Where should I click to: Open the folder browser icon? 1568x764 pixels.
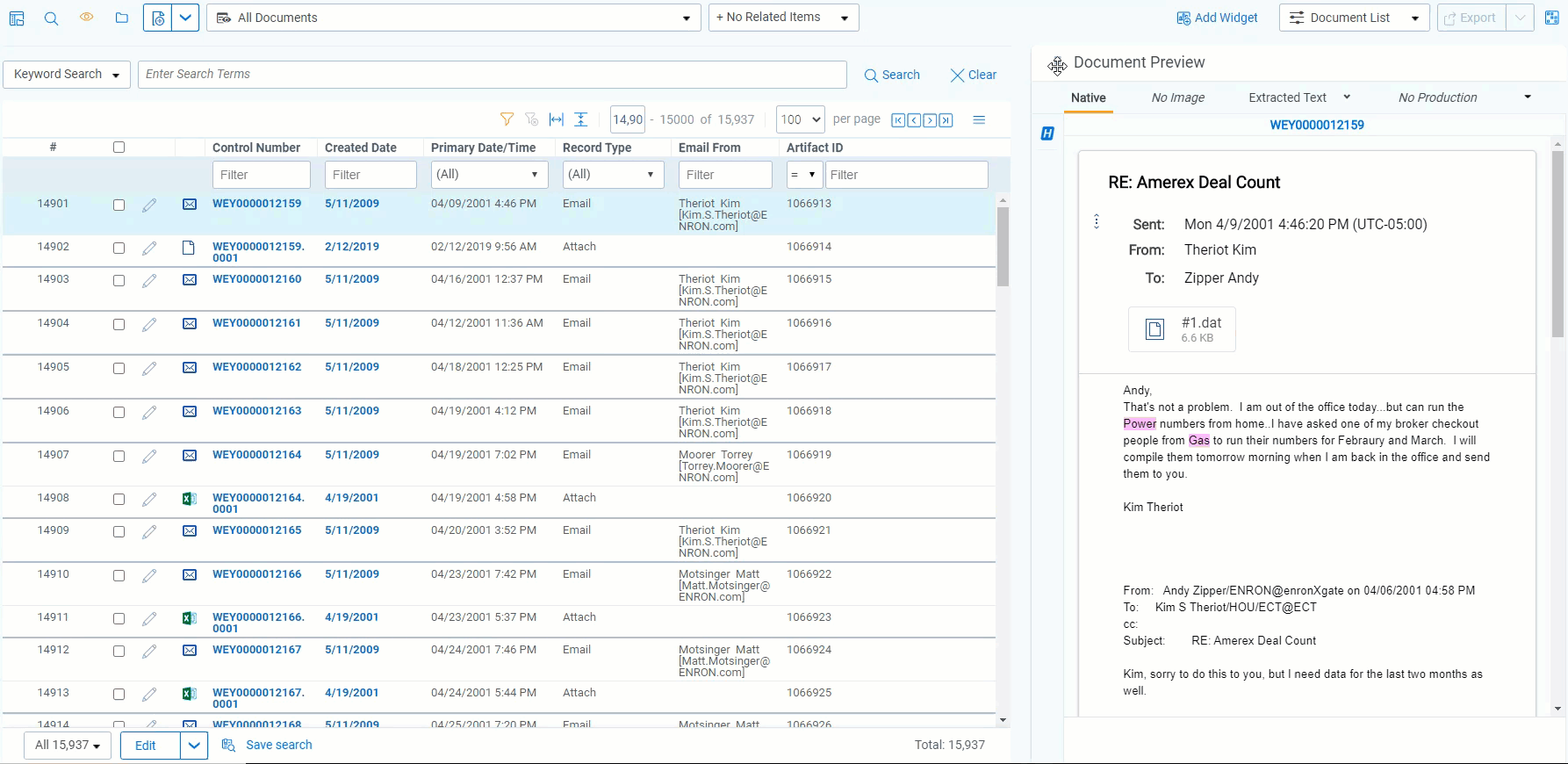click(x=121, y=18)
